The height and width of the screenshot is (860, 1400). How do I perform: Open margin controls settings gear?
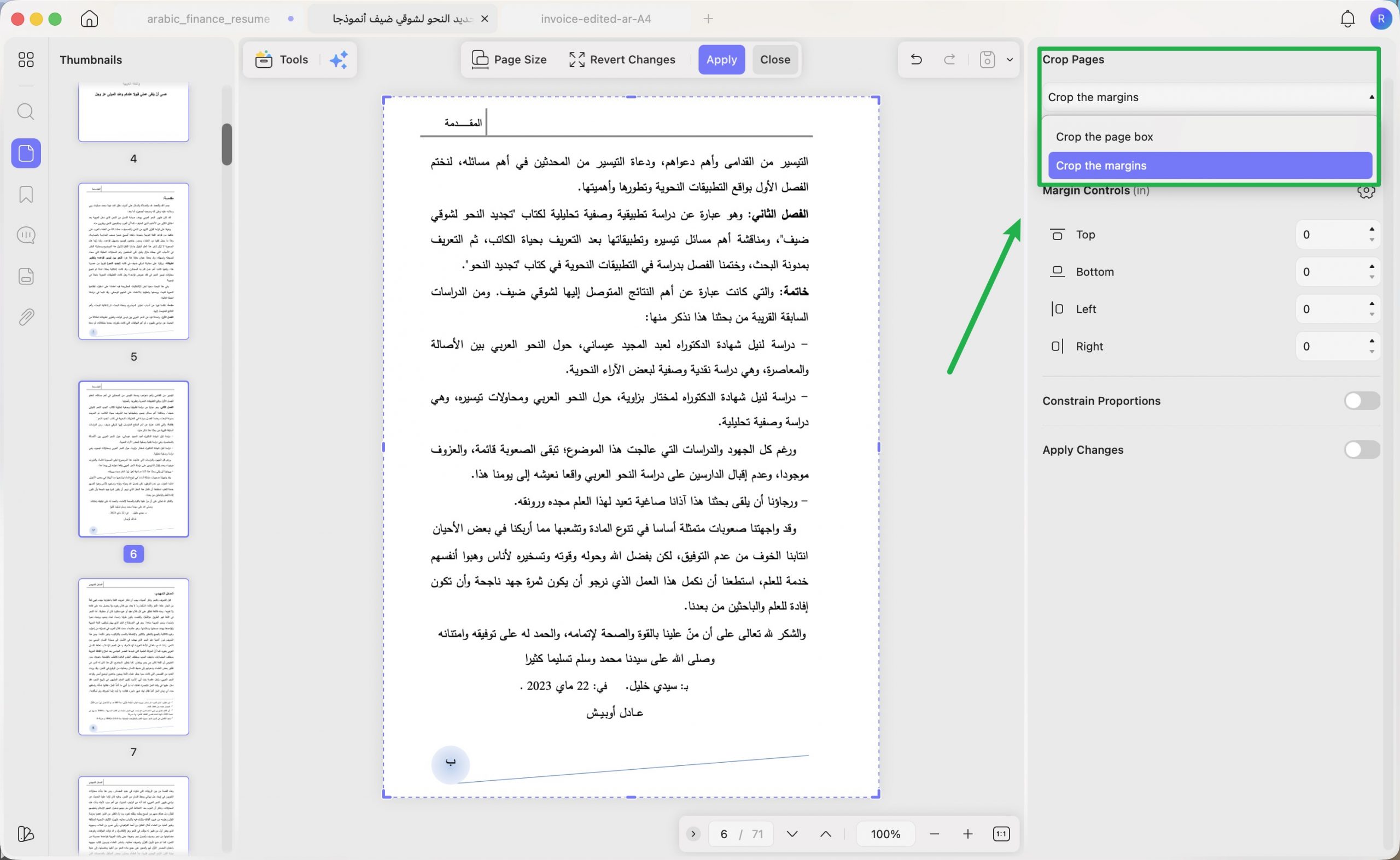1367,191
